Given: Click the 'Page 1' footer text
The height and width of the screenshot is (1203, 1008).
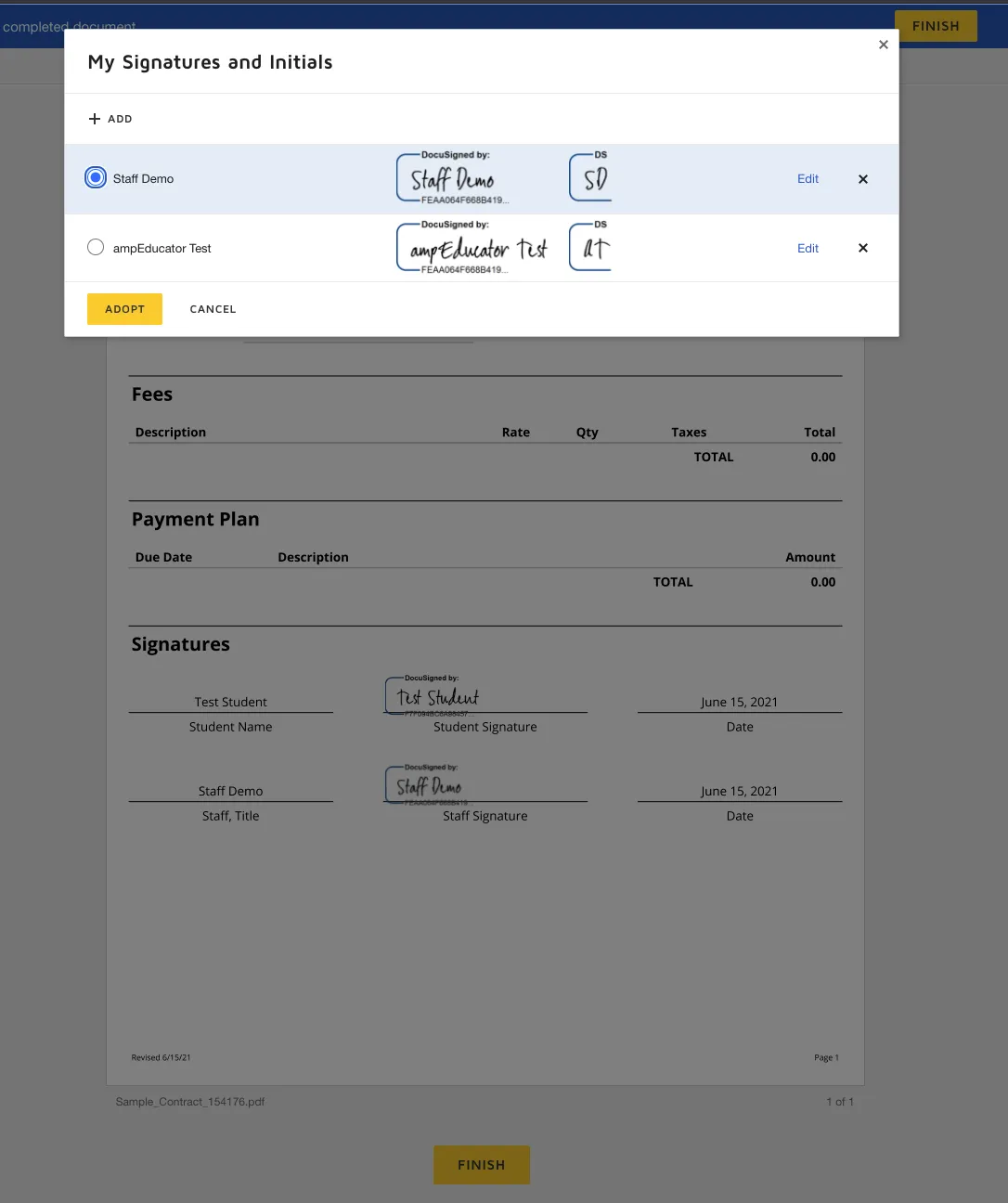Looking at the screenshot, I should pos(826,1057).
